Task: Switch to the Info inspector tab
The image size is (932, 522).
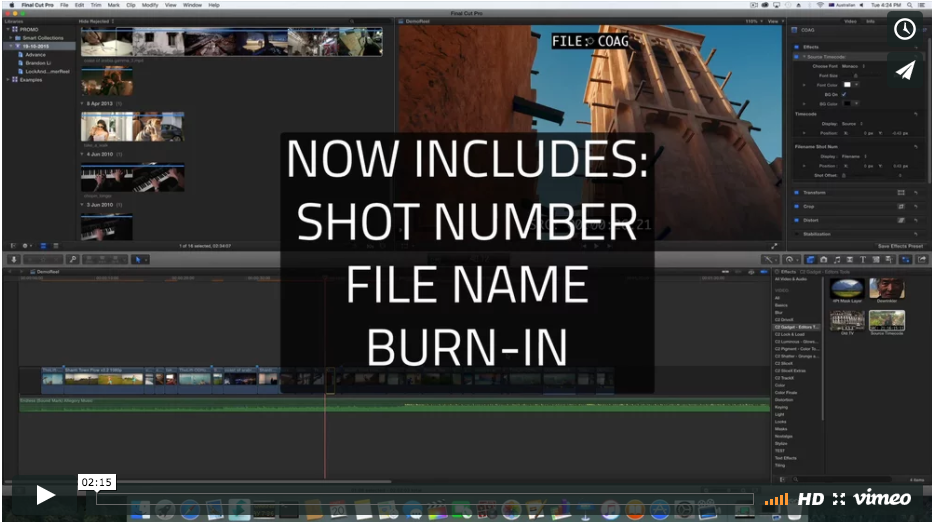Action: click(869, 19)
